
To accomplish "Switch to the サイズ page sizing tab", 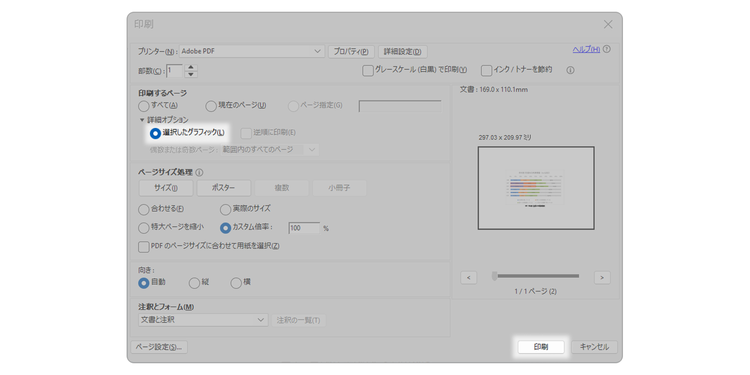I will coord(166,188).
